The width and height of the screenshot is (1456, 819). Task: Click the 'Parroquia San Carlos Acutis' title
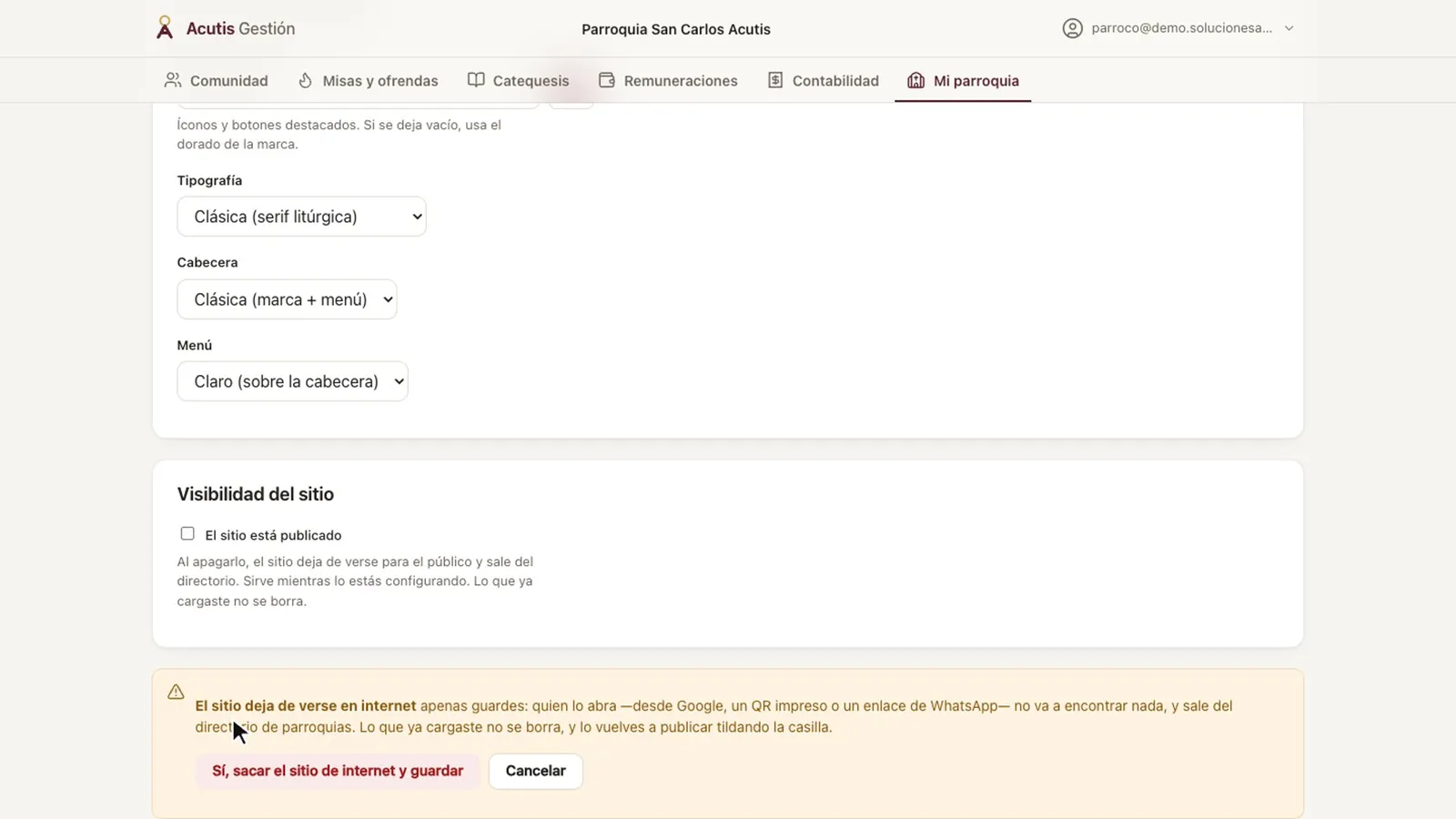click(x=676, y=29)
